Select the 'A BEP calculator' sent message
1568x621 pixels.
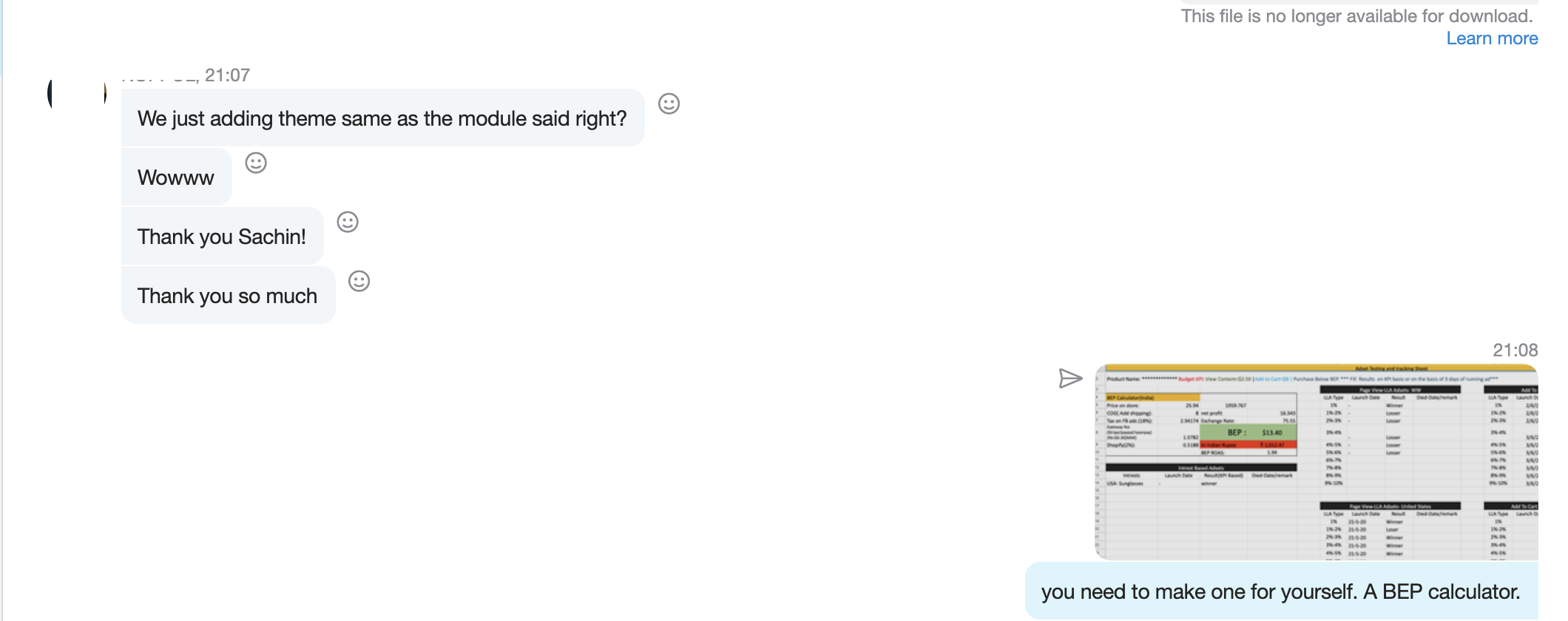click(1281, 591)
